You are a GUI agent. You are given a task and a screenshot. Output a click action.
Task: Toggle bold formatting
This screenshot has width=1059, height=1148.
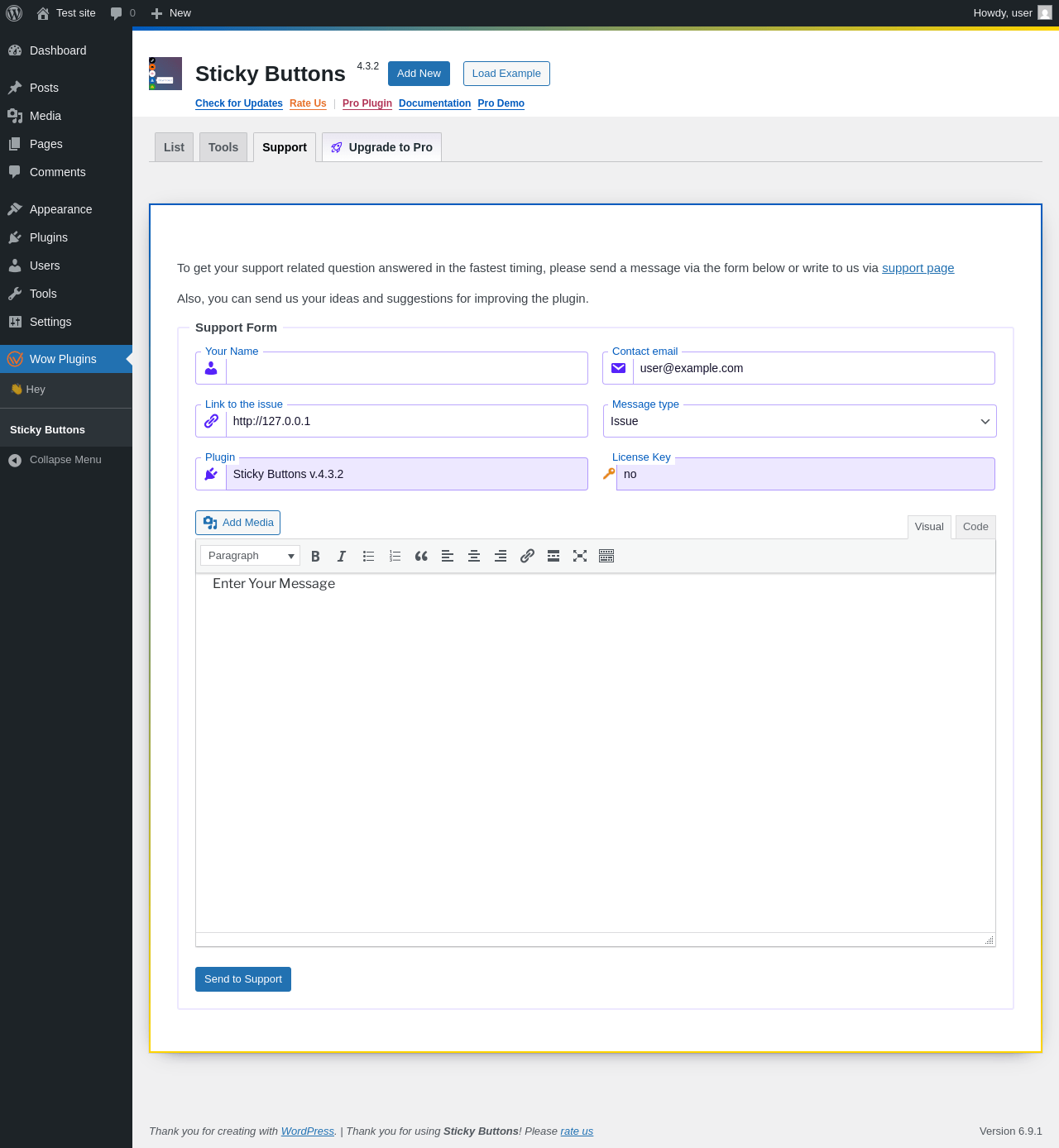tap(315, 556)
